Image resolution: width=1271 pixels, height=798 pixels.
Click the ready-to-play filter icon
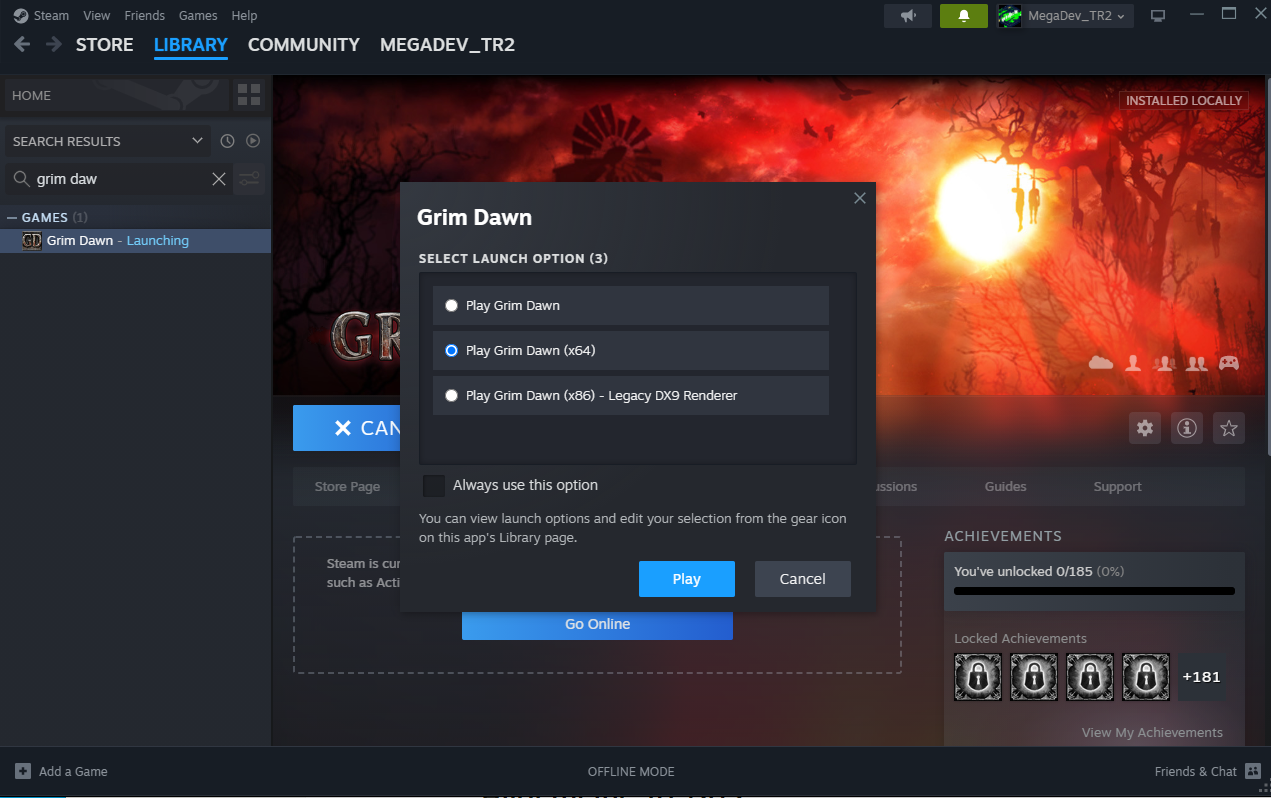(x=253, y=141)
